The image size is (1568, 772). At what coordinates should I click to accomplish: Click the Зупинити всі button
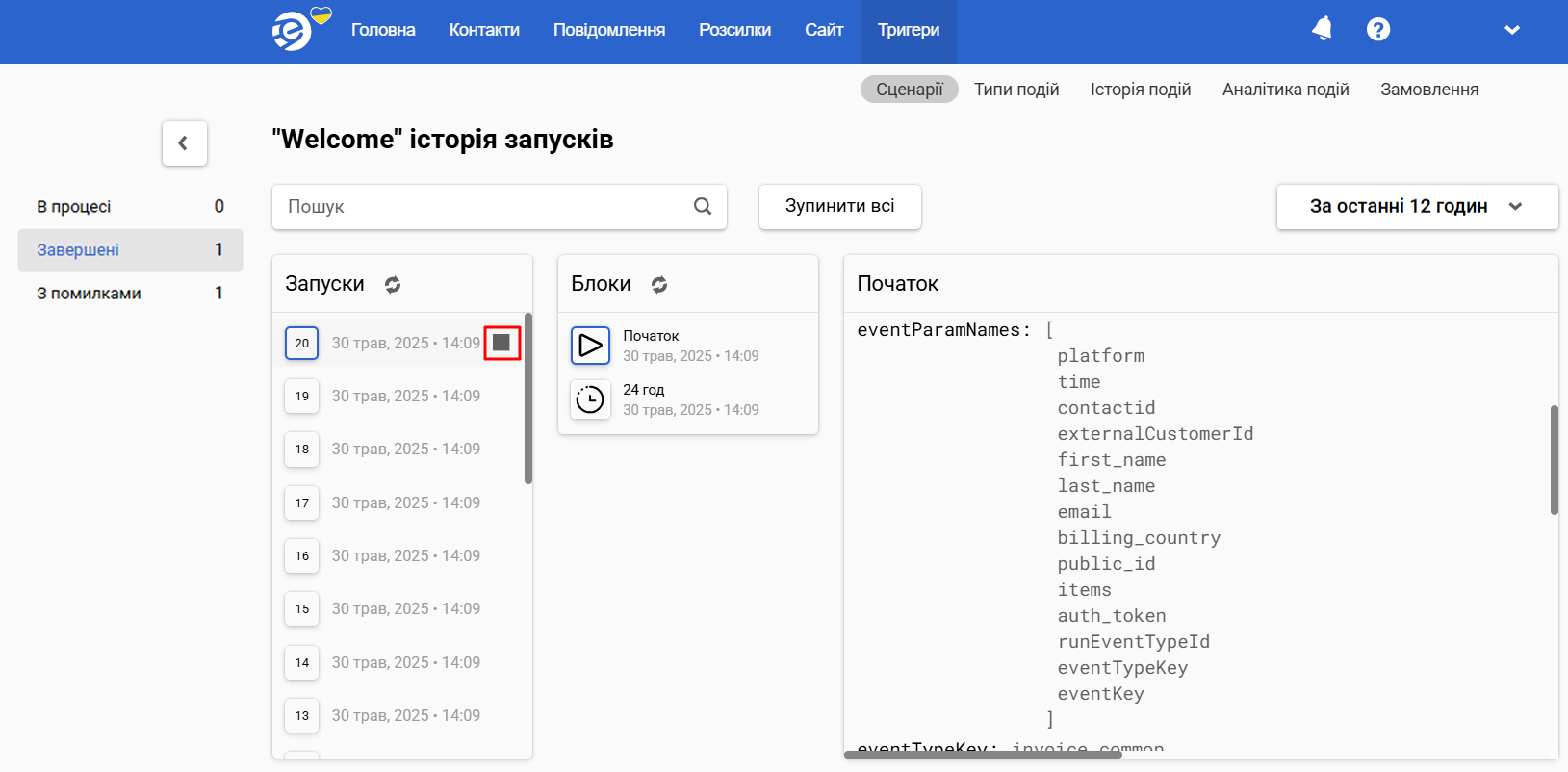tap(840, 206)
